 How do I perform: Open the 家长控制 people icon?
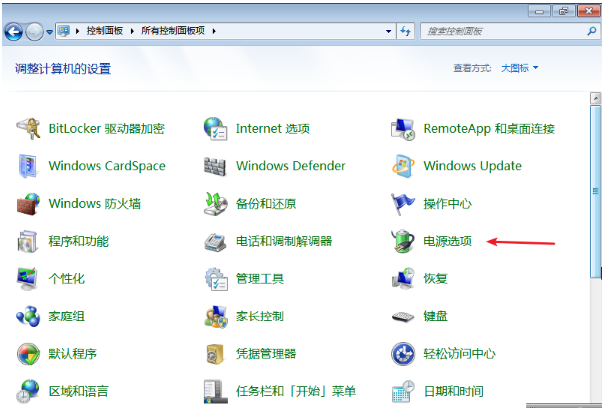tap(215, 317)
